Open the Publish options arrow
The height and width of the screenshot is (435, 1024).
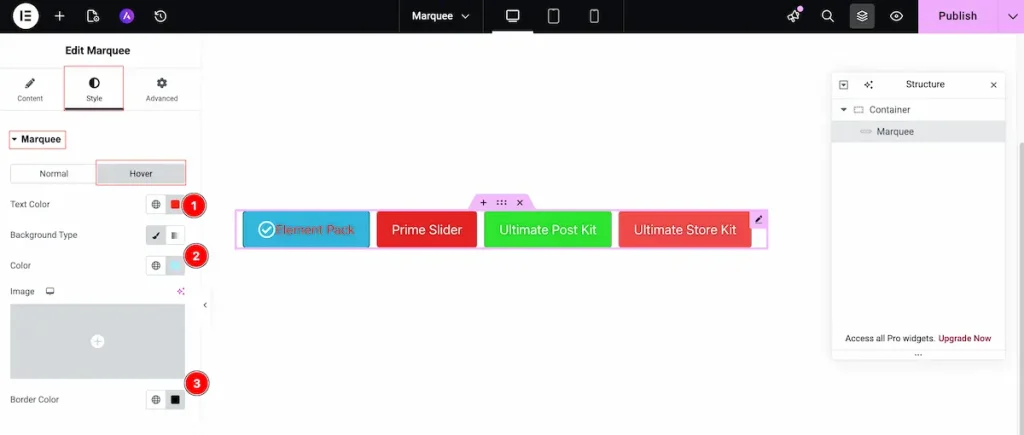point(1011,16)
